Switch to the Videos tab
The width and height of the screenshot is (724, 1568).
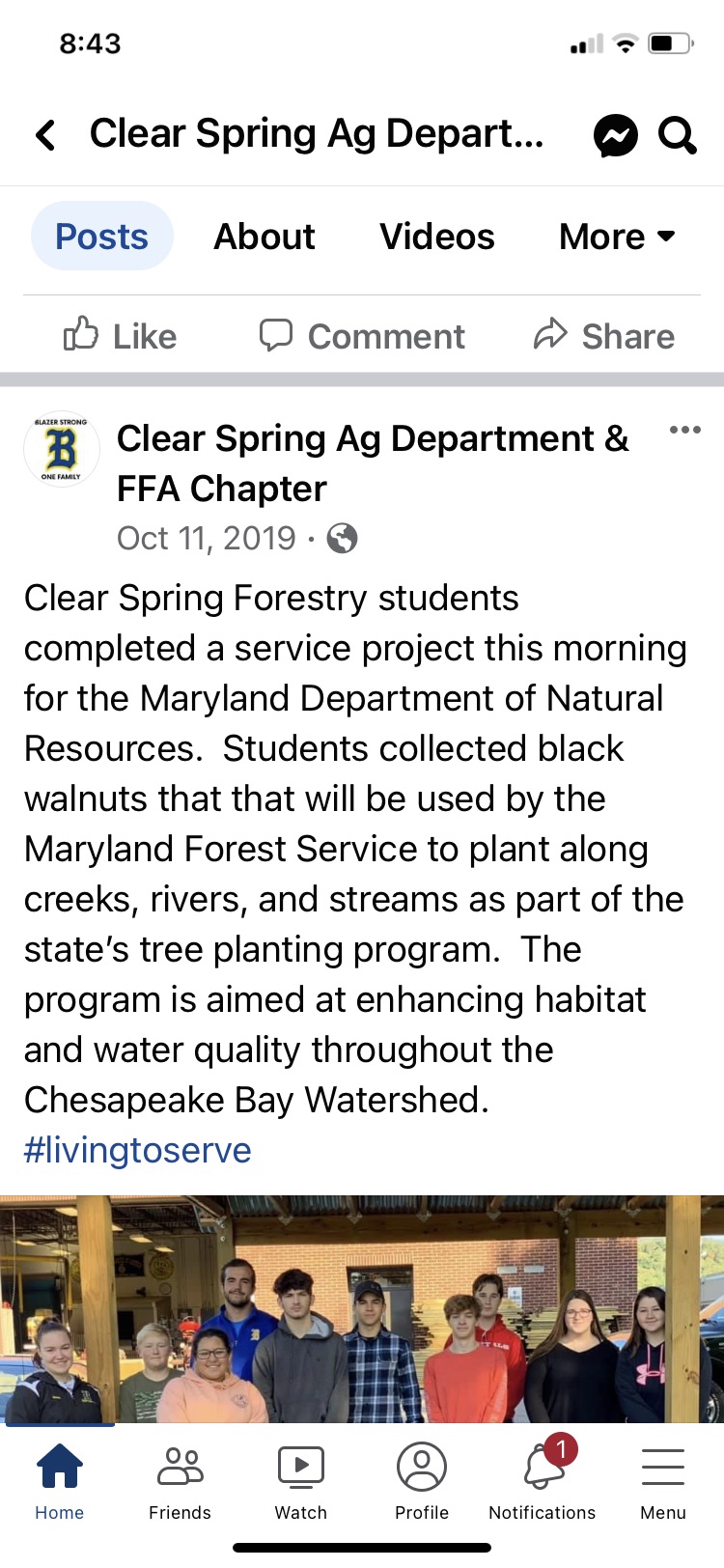pos(436,237)
